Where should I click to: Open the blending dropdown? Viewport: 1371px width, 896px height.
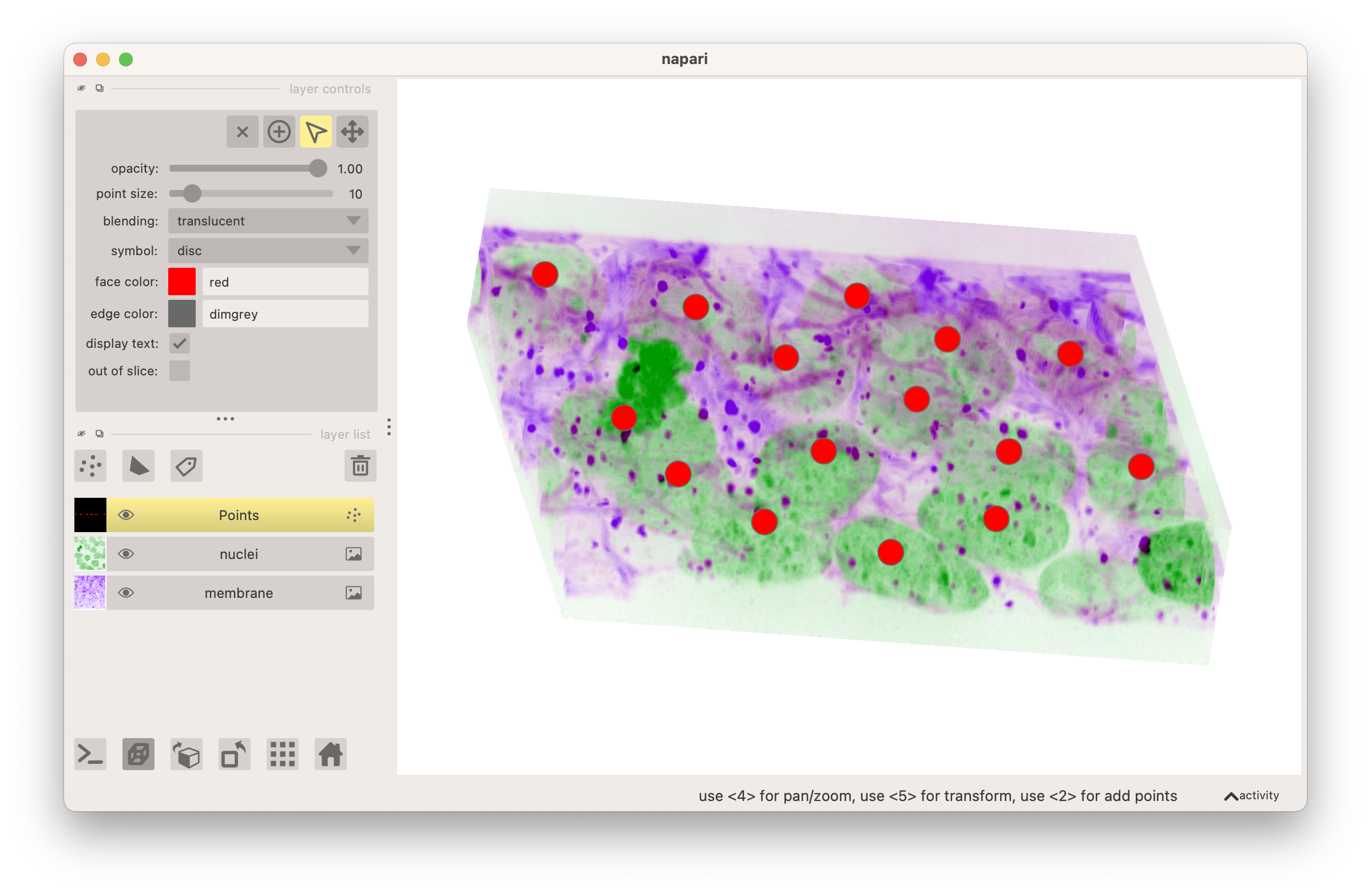tap(267, 220)
